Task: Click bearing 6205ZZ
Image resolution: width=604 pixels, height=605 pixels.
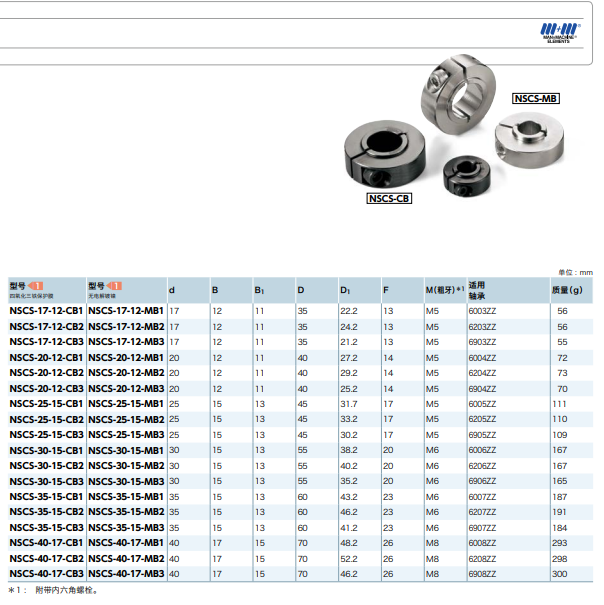Action: pyautogui.click(x=482, y=419)
